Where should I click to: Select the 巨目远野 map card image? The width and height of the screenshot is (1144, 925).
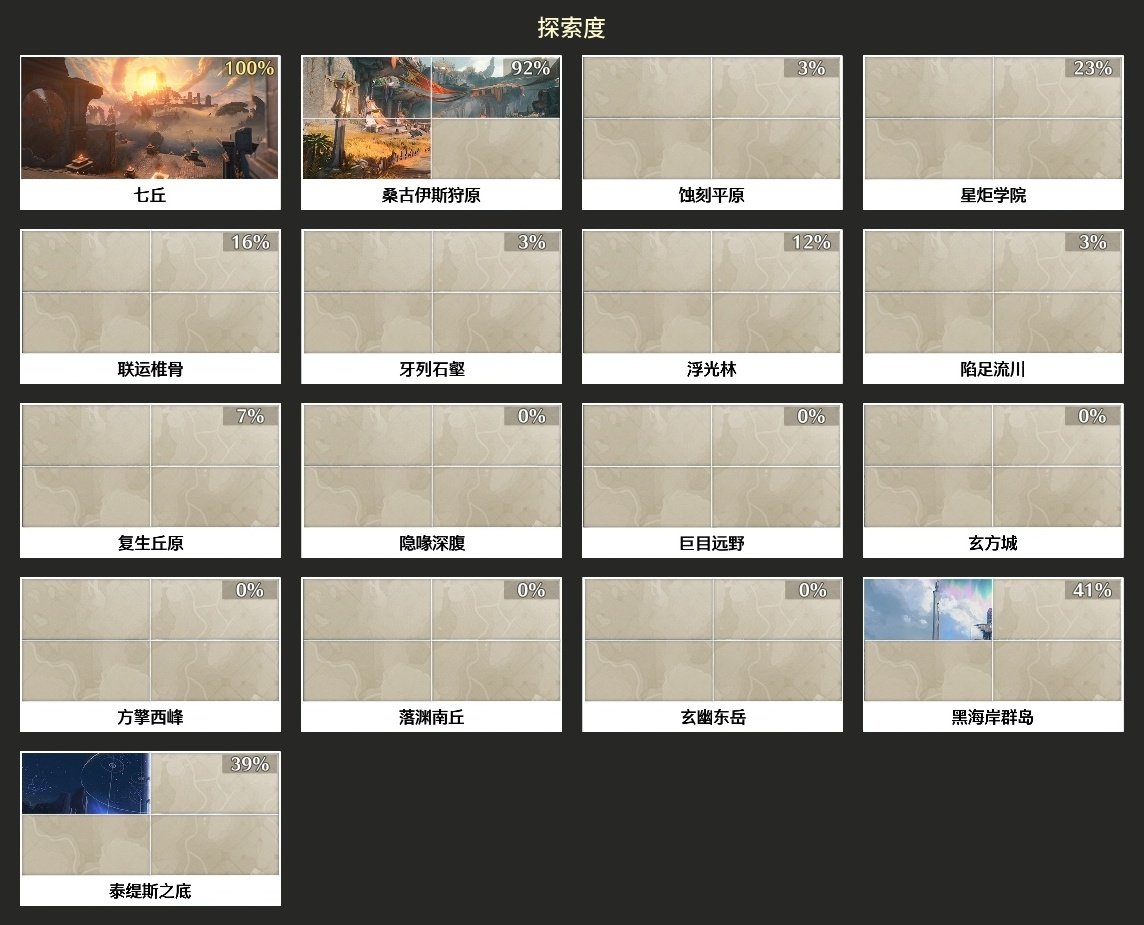click(712, 465)
